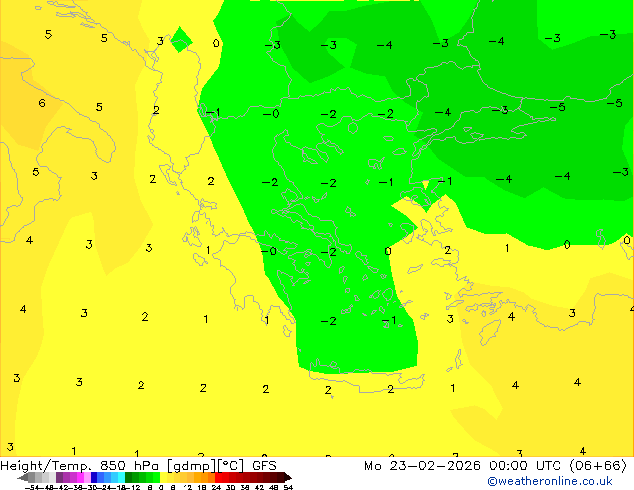Screen dimensions: 634x490
Task: Click right arrow end of color scale
Action: click(288, 478)
